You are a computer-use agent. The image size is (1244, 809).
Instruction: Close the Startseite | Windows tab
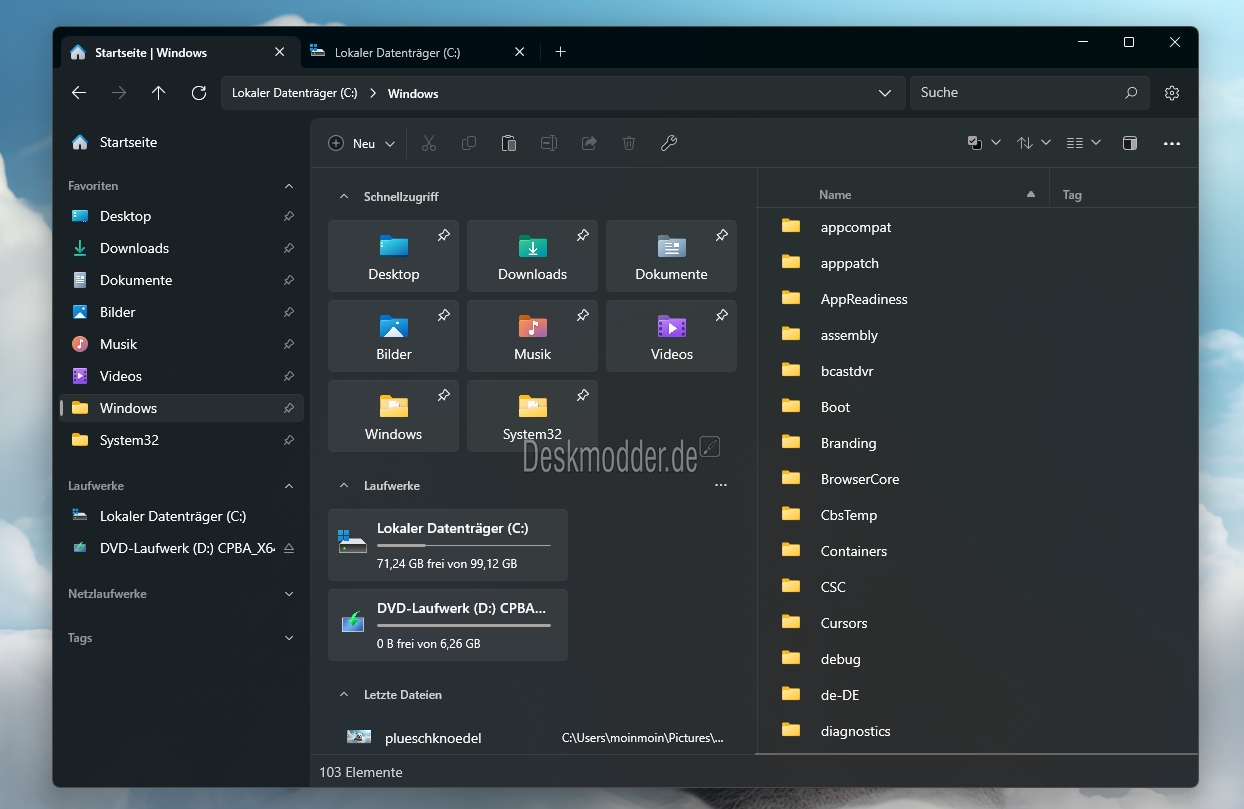click(280, 52)
